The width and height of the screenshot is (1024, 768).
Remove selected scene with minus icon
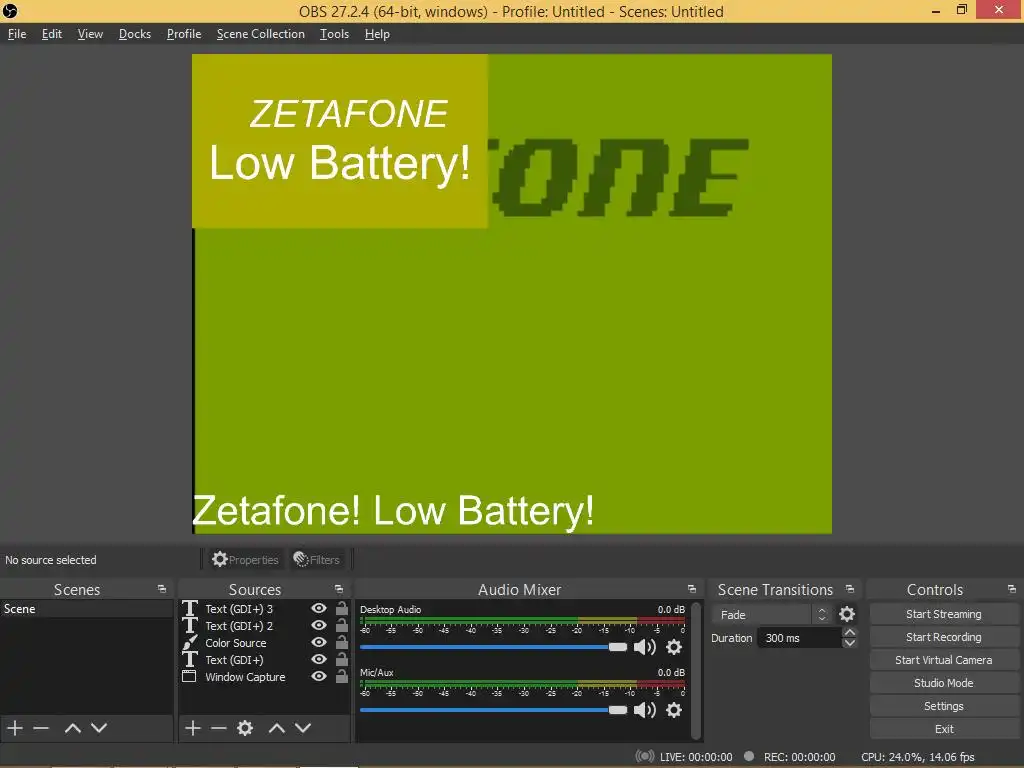point(41,728)
